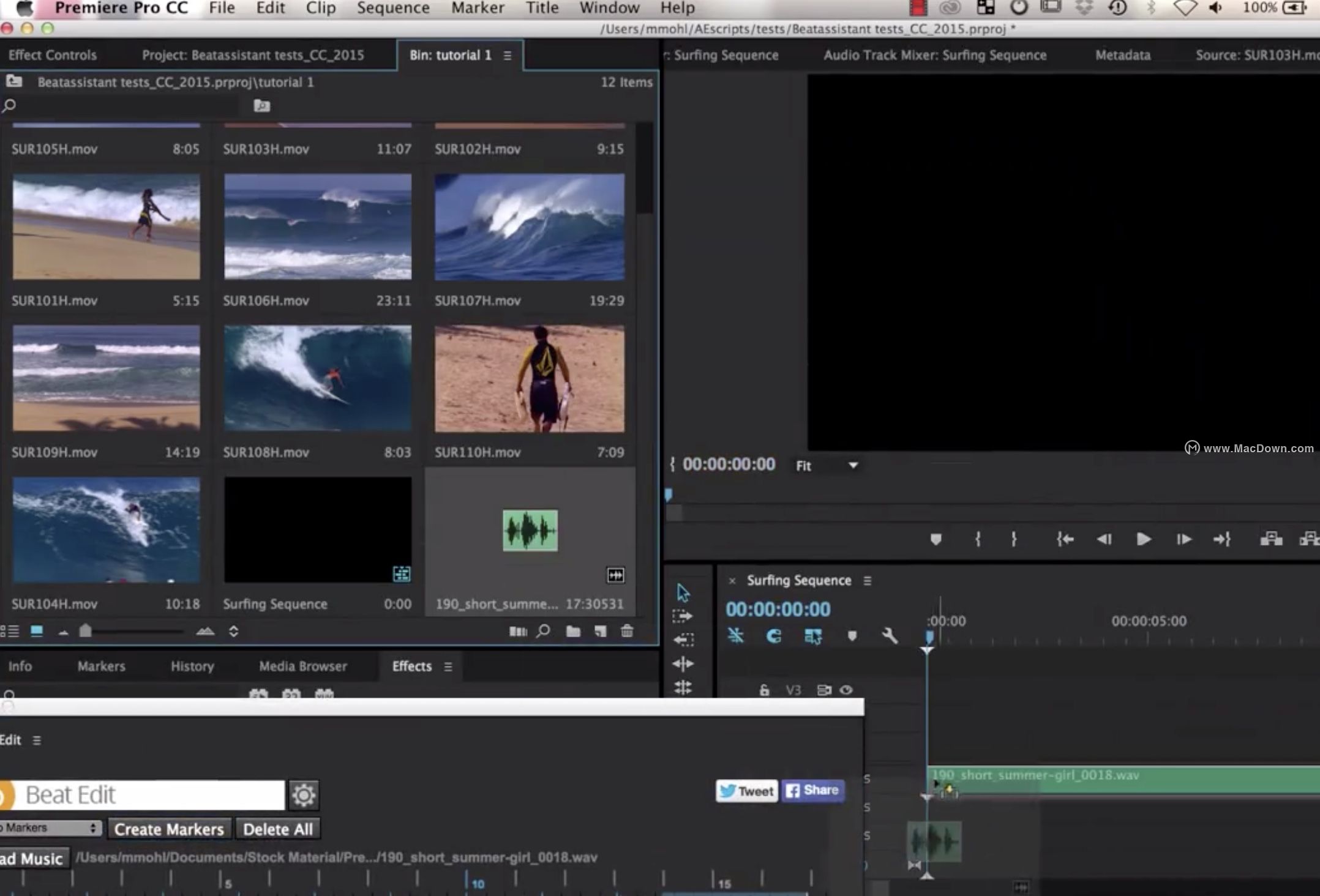
Task: Click the Delete All button
Action: [x=277, y=829]
